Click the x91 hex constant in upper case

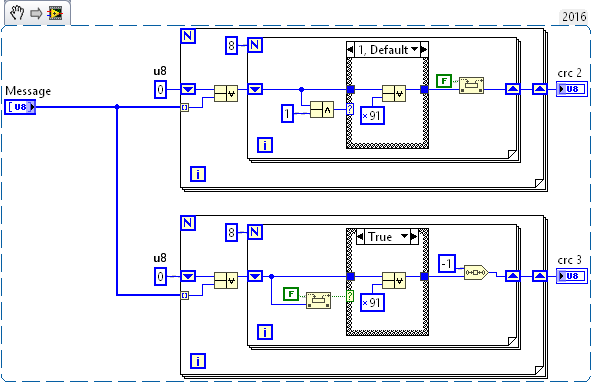coord(372,116)
